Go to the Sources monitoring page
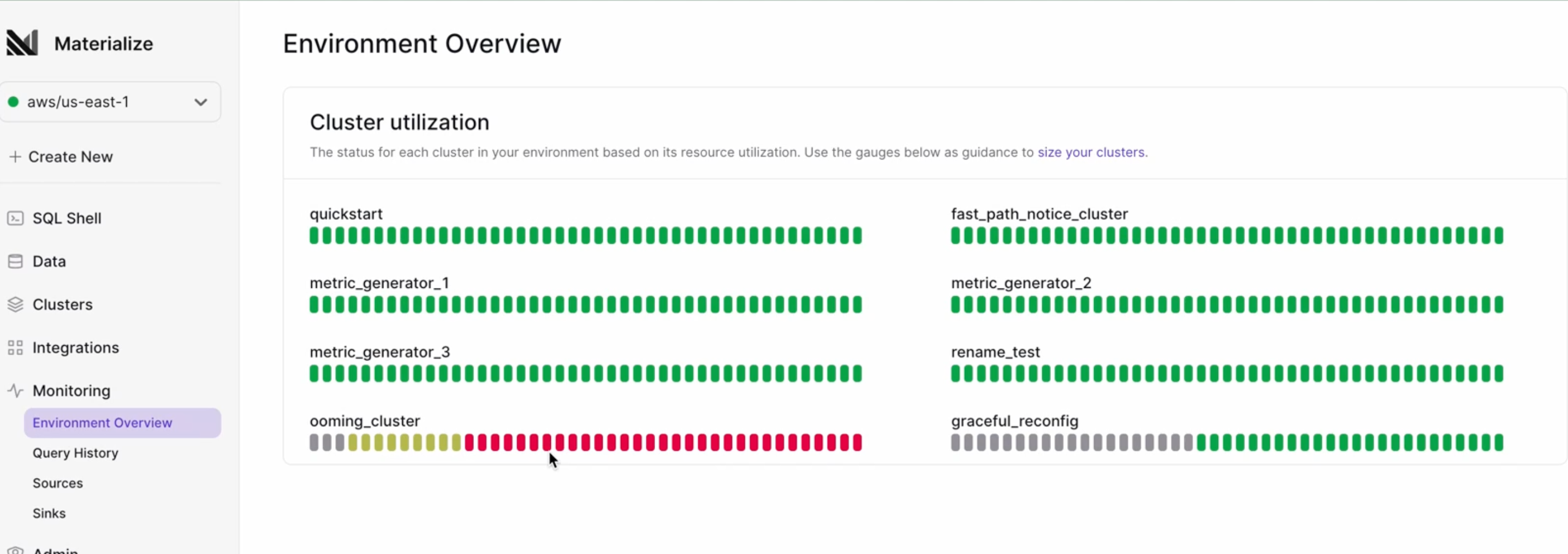The height and width of the screenshot is (554, 1568). [x=58, y=482]
